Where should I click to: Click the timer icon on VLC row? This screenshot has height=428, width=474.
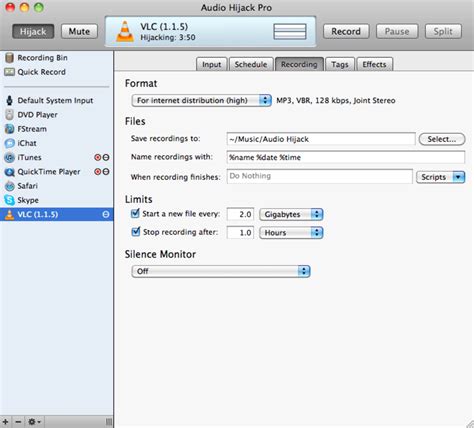pyautogui.click(x=106, y=214)
